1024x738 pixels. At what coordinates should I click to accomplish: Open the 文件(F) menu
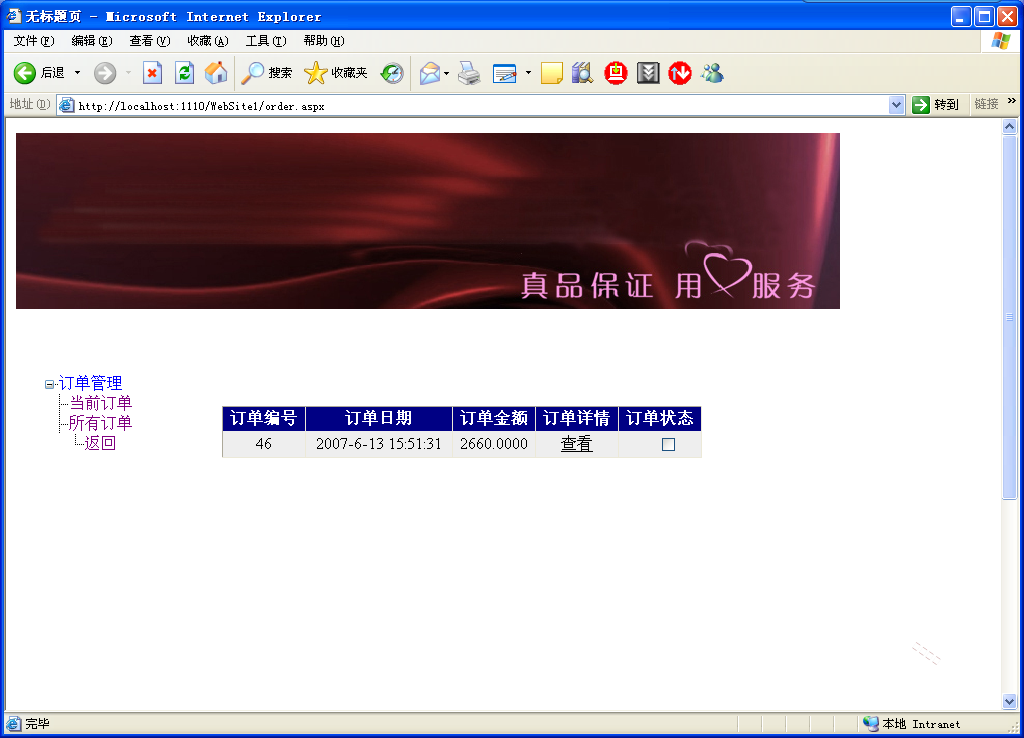coord(34,40)
